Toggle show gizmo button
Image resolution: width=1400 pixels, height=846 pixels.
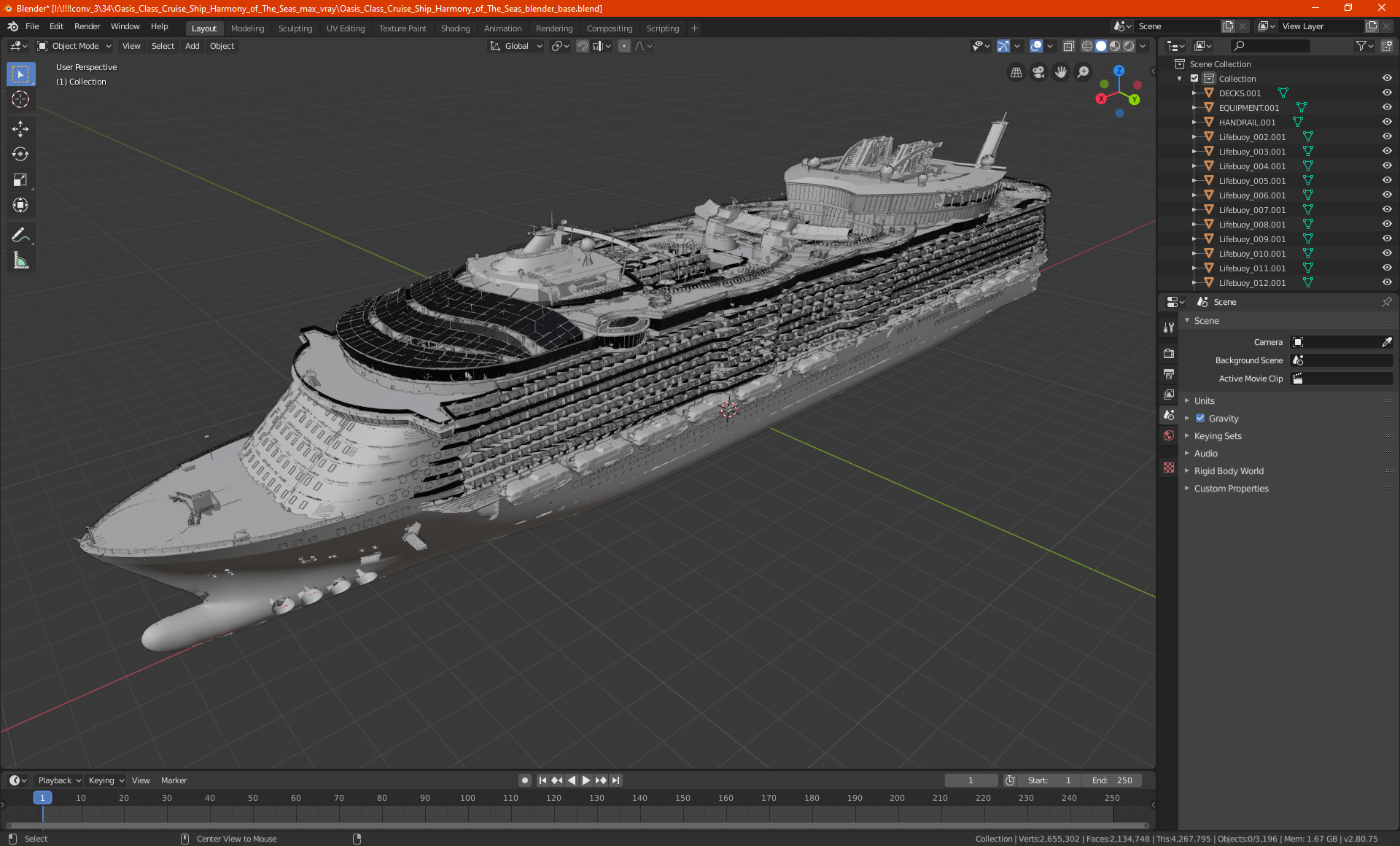coord(1003,46)
